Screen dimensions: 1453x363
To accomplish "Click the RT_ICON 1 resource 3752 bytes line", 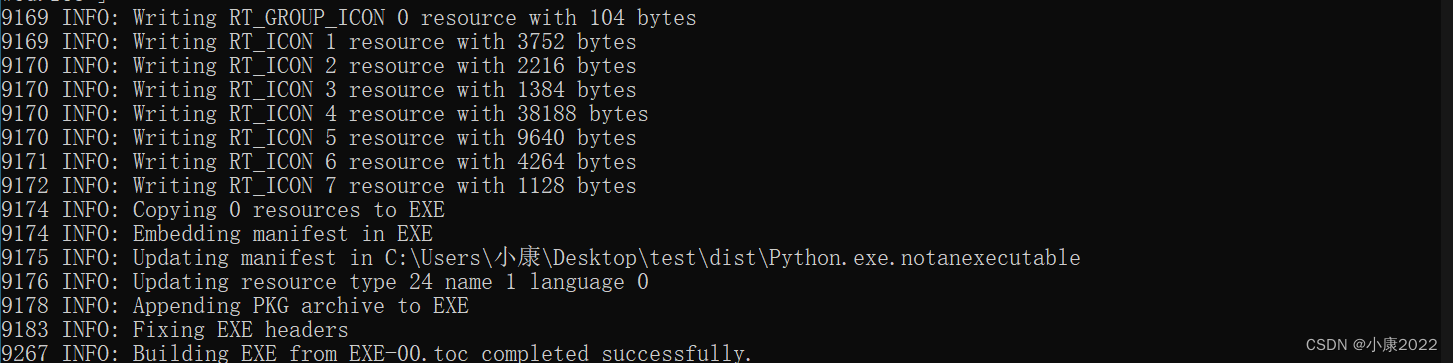I will coord(318,42).
